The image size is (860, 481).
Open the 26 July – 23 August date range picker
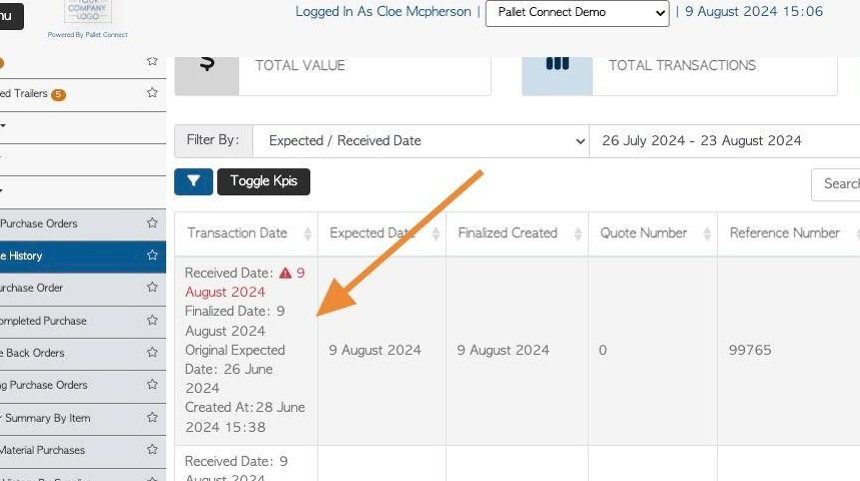point(725,141)
